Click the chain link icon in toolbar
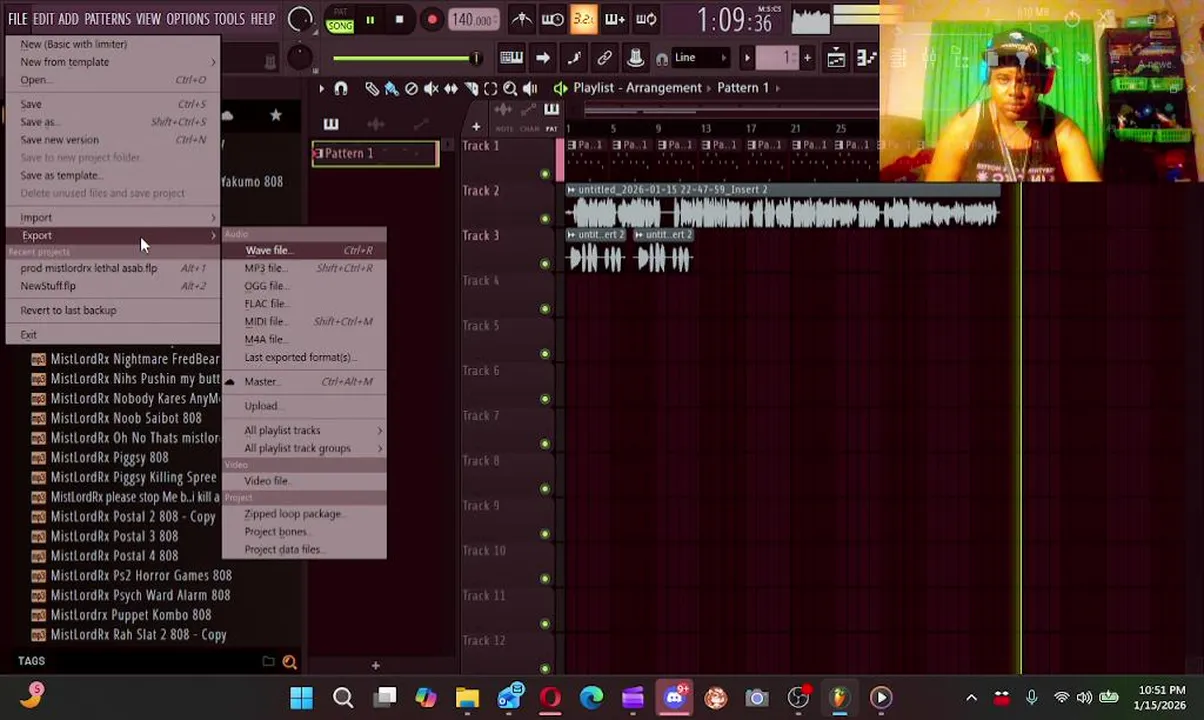 pos(604,57)
